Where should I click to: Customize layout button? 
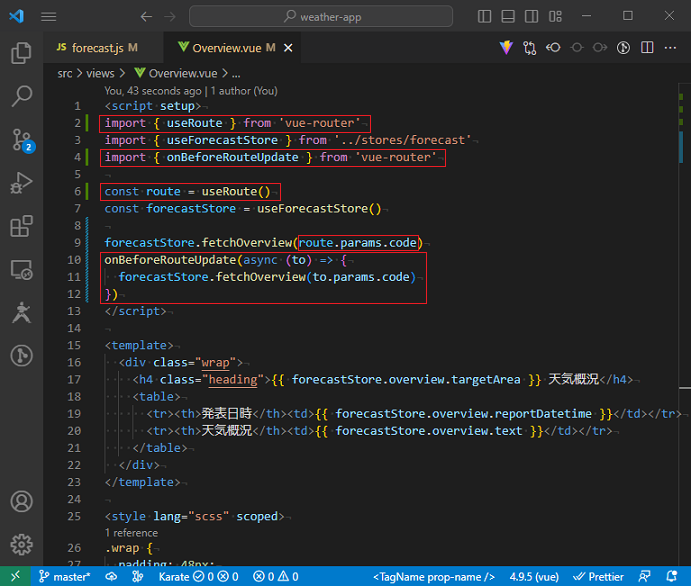(555, 17)
